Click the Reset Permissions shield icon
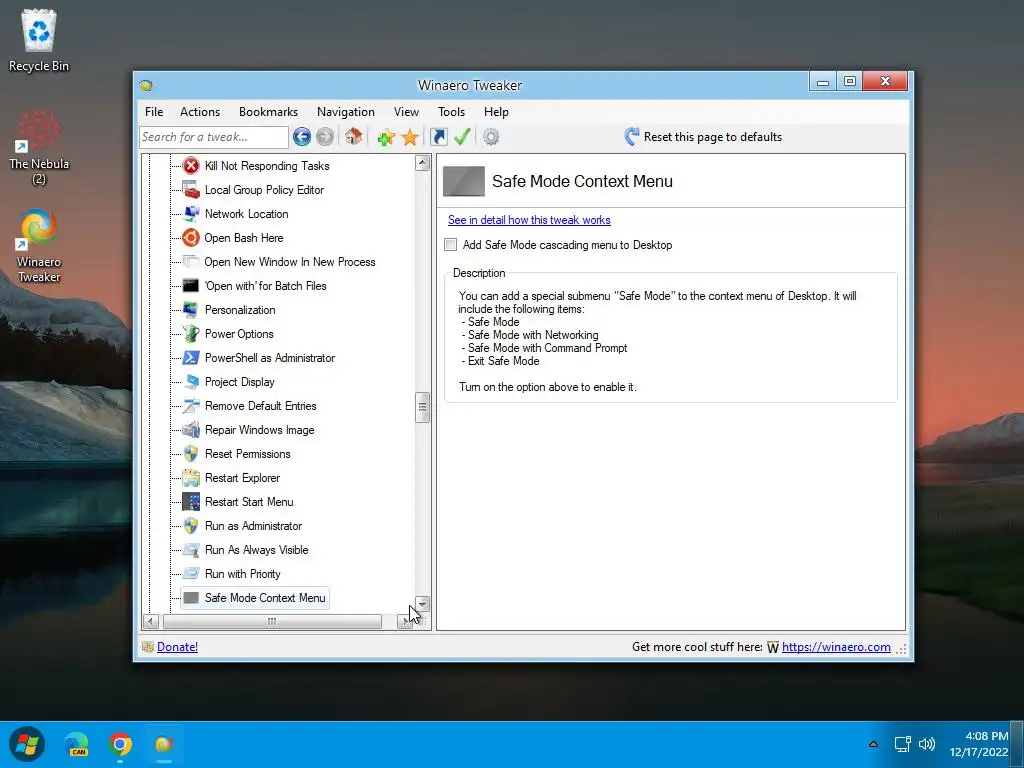Viewport: 1024px width, 768px height. 191,454
